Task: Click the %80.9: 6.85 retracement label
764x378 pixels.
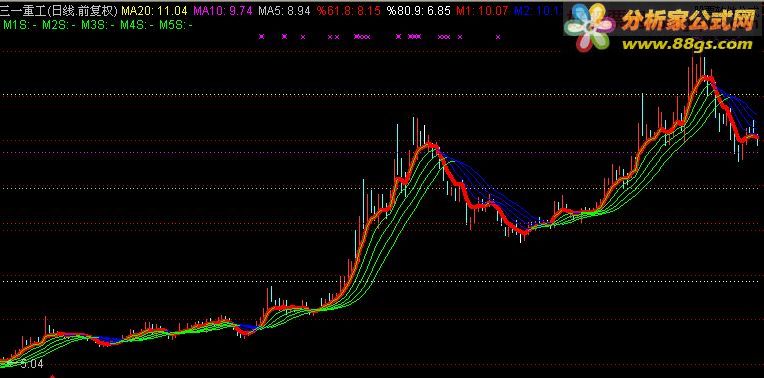Action: click(x=419, y=11)
